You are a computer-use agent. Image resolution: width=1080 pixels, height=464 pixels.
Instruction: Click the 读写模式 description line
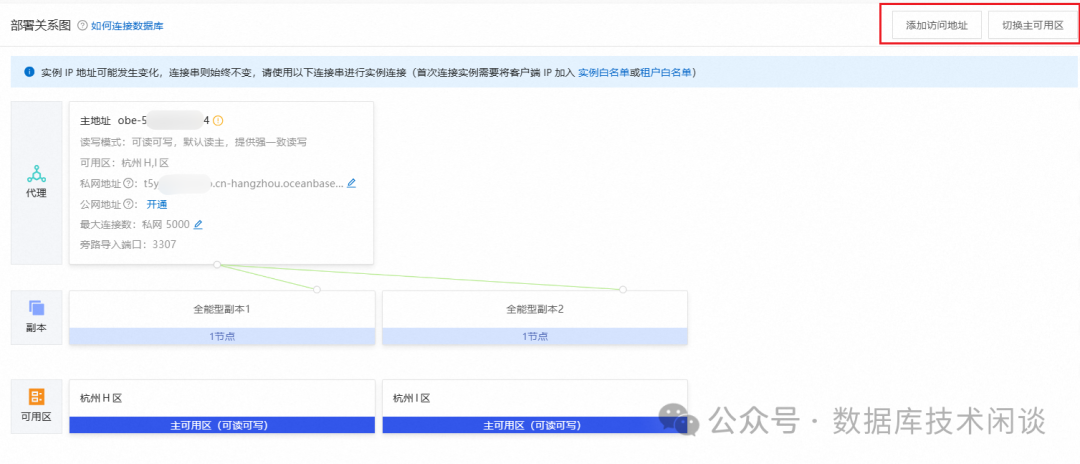point(194,143)
